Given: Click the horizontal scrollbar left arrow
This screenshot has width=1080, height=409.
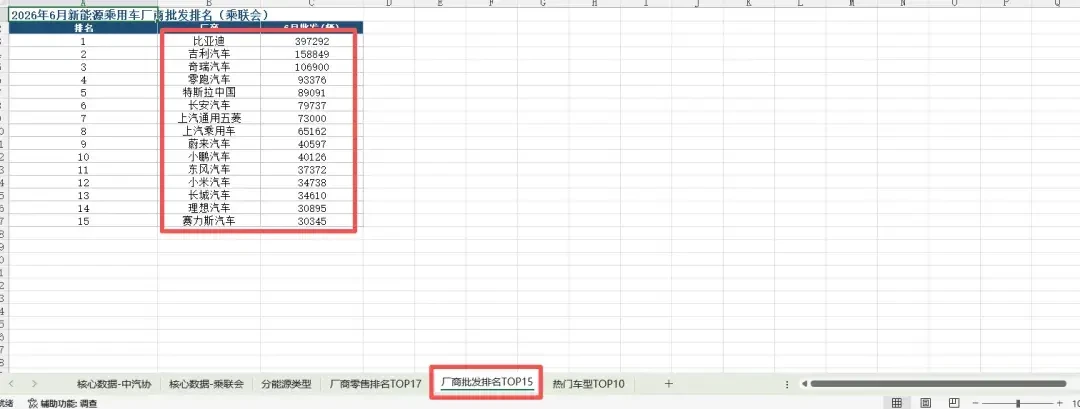Looking at the screenshot, I should pos(804,384).
